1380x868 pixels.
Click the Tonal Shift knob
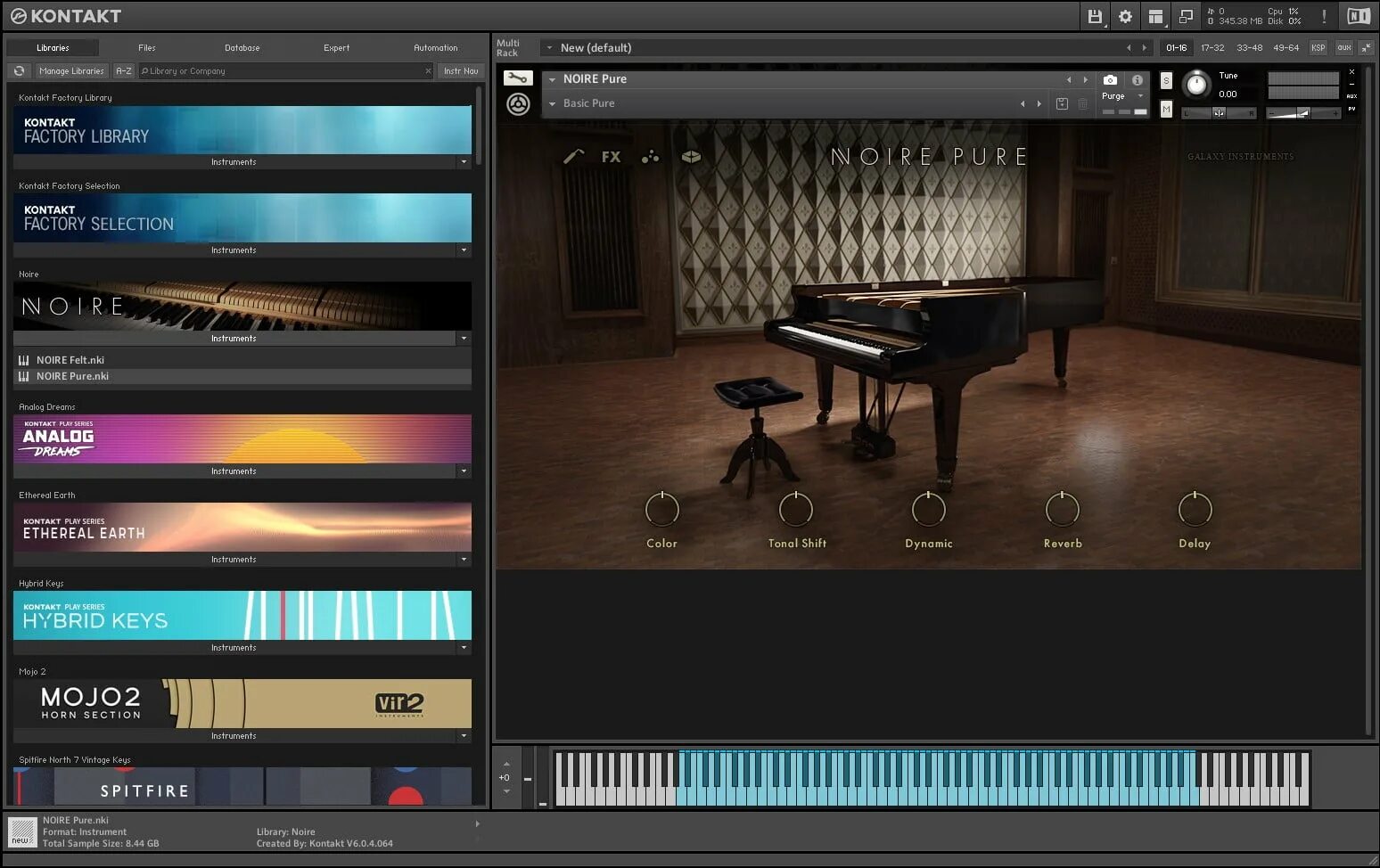click(x=796, y=509)
